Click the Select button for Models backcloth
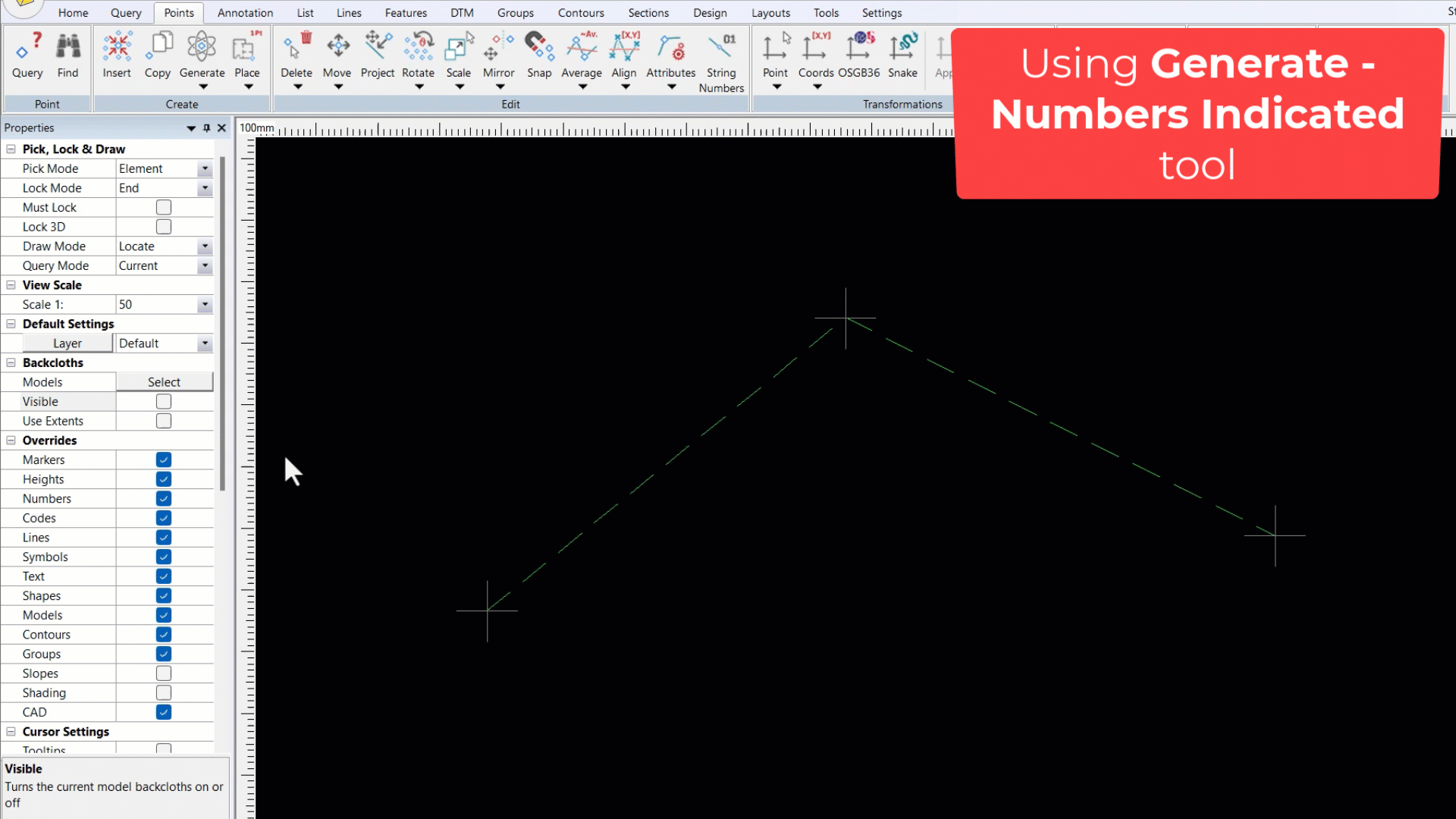The width and height of the screenshot is (1456, 819). 164,381
